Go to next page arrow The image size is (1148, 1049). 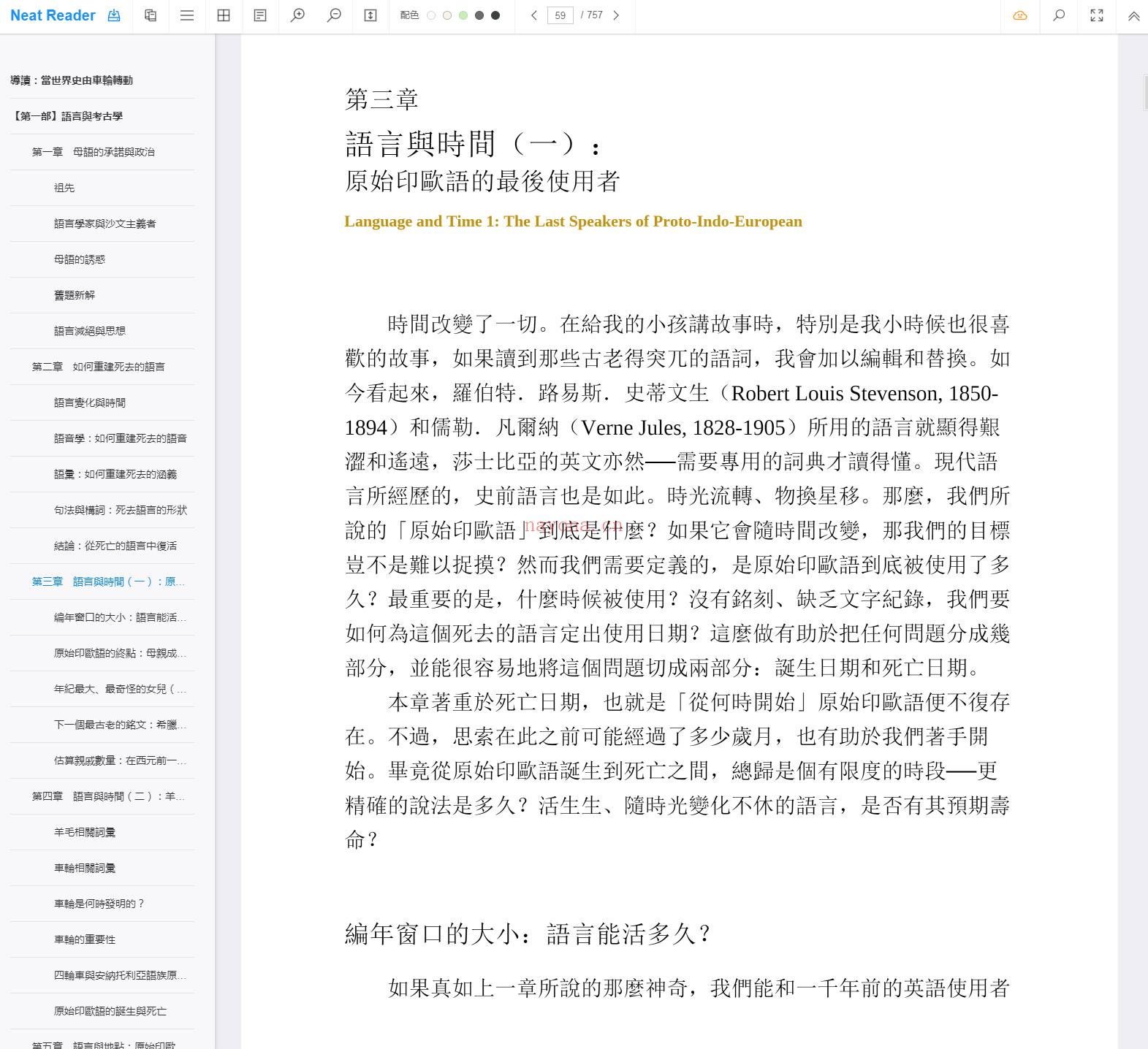616,15
